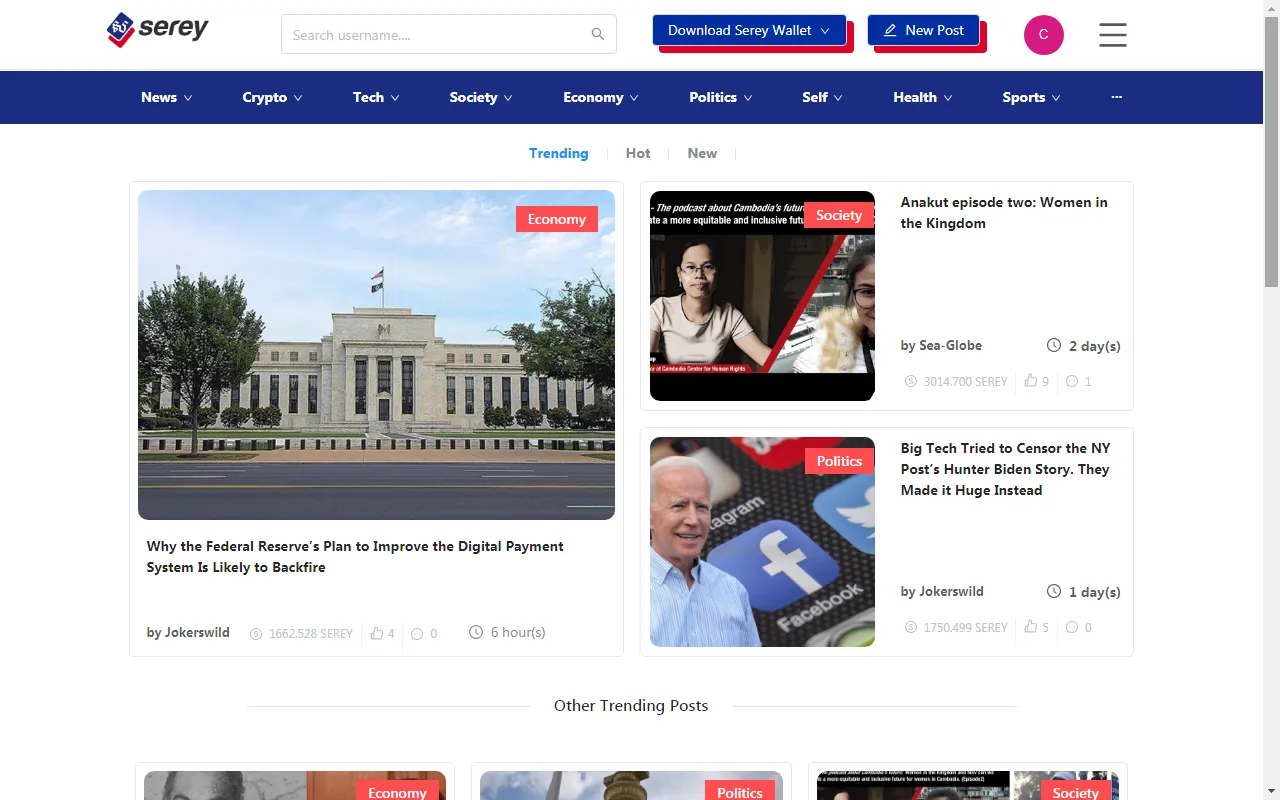Expand the Sports category menu
Screen dimensions: 1280x800
[1031, 97]
